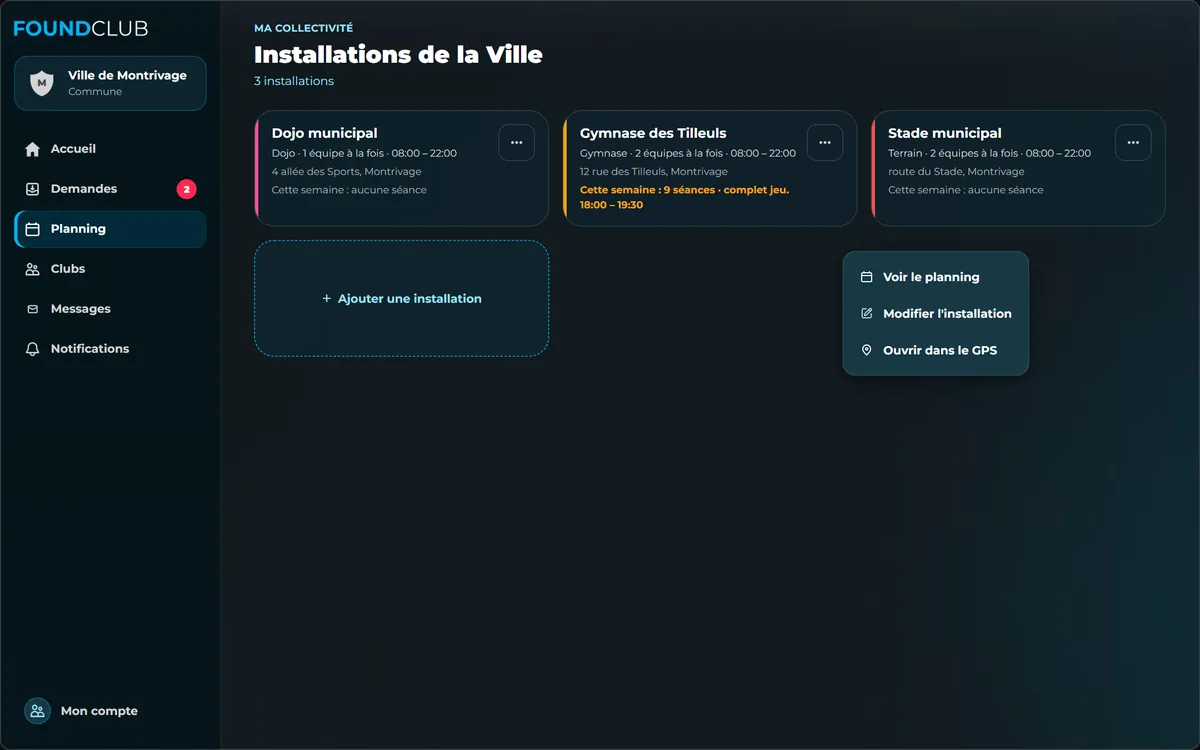Open the Dojo municipal three-dot menu

pos(517,142)
